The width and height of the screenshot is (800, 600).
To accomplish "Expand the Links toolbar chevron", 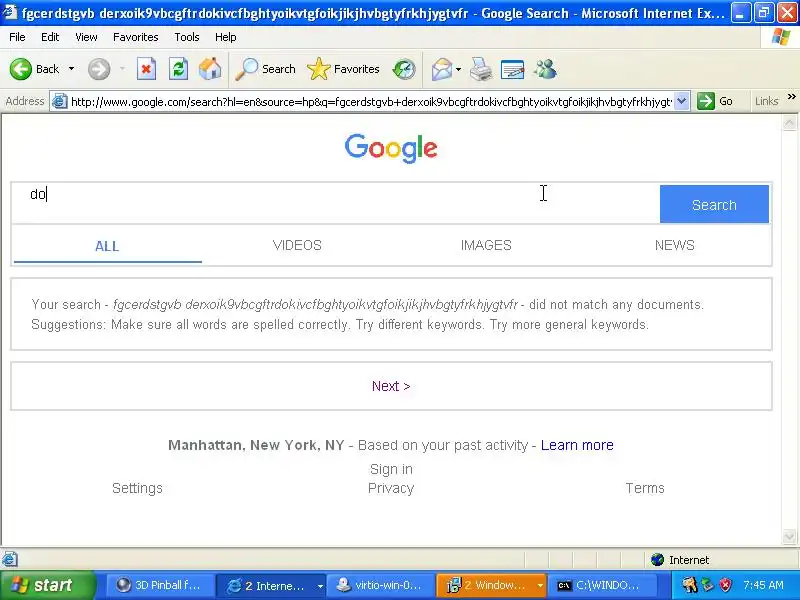I will (x=791, y=97).
